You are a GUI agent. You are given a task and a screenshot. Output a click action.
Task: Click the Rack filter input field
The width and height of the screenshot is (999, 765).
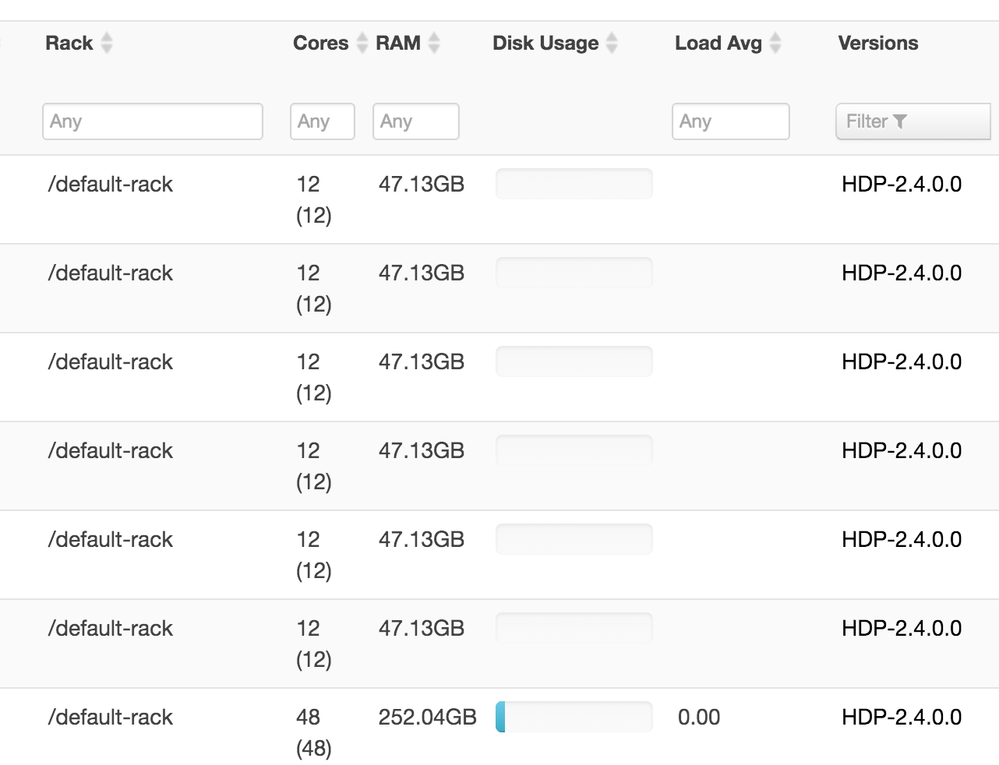[152, 121]
